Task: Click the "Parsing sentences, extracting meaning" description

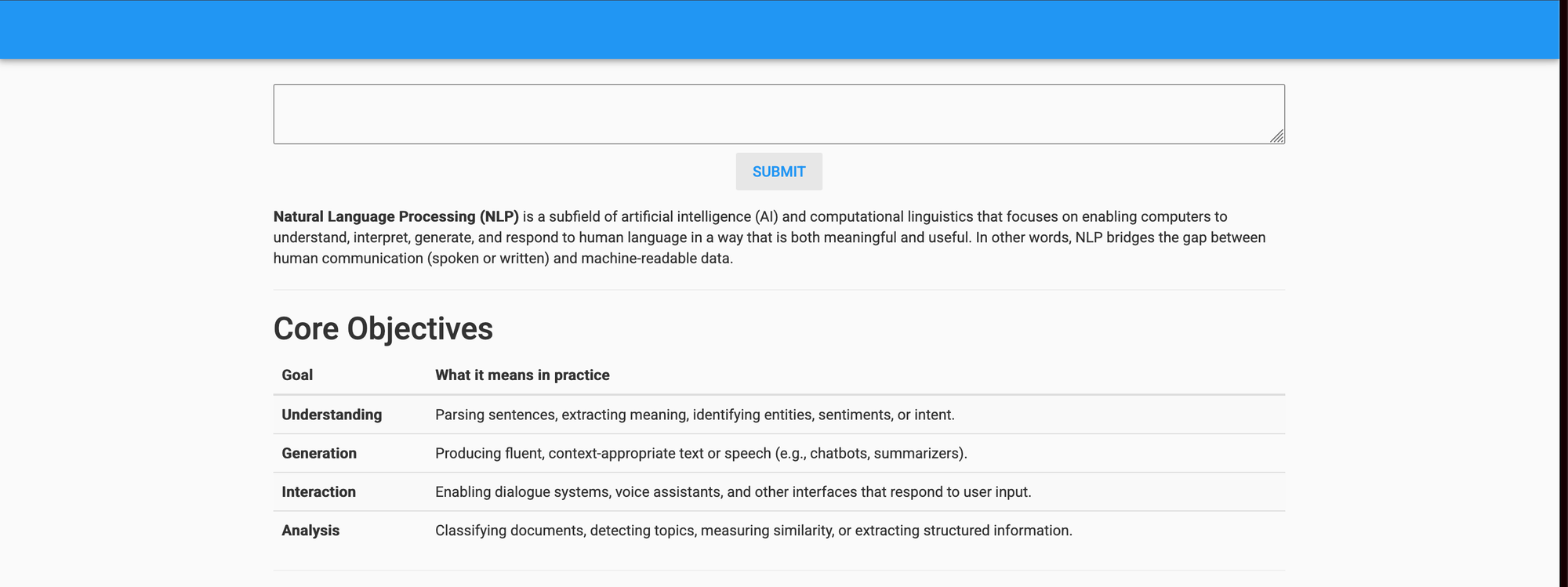Action: (x=695, y=415)
